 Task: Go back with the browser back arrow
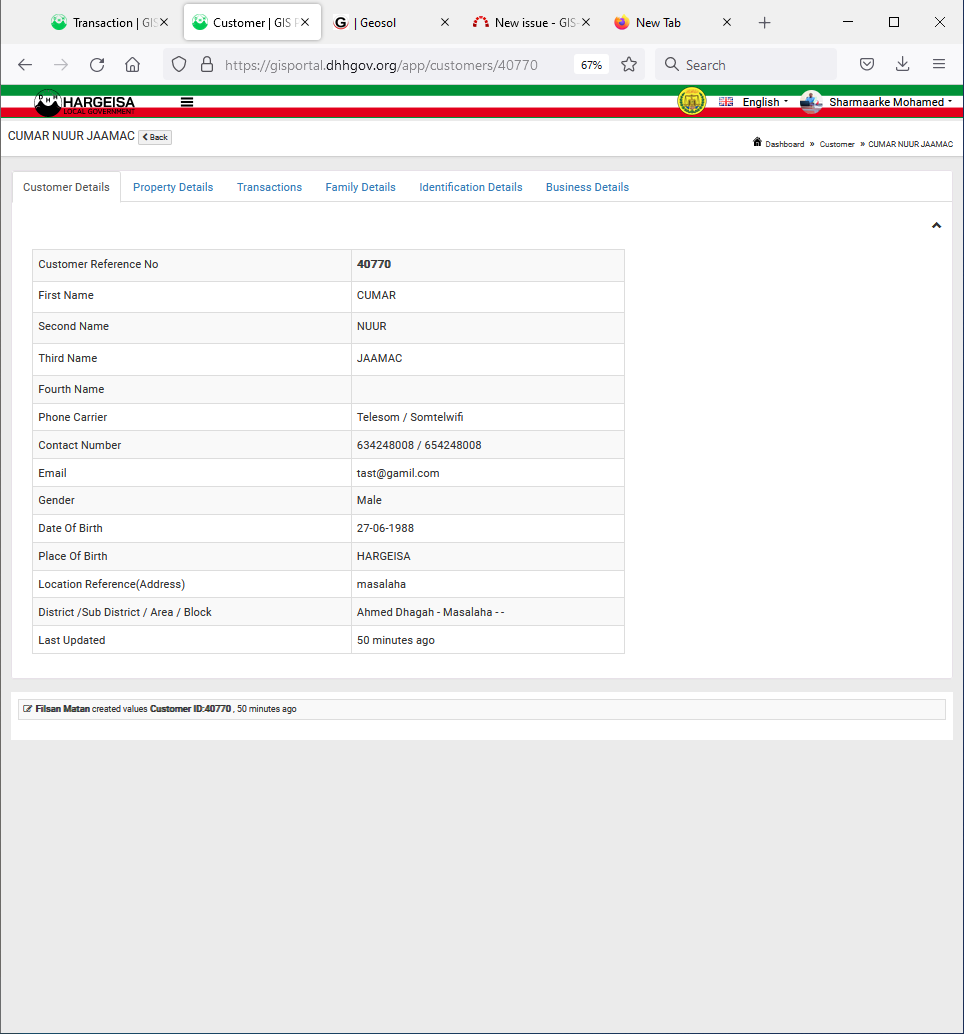coord(25,65)
